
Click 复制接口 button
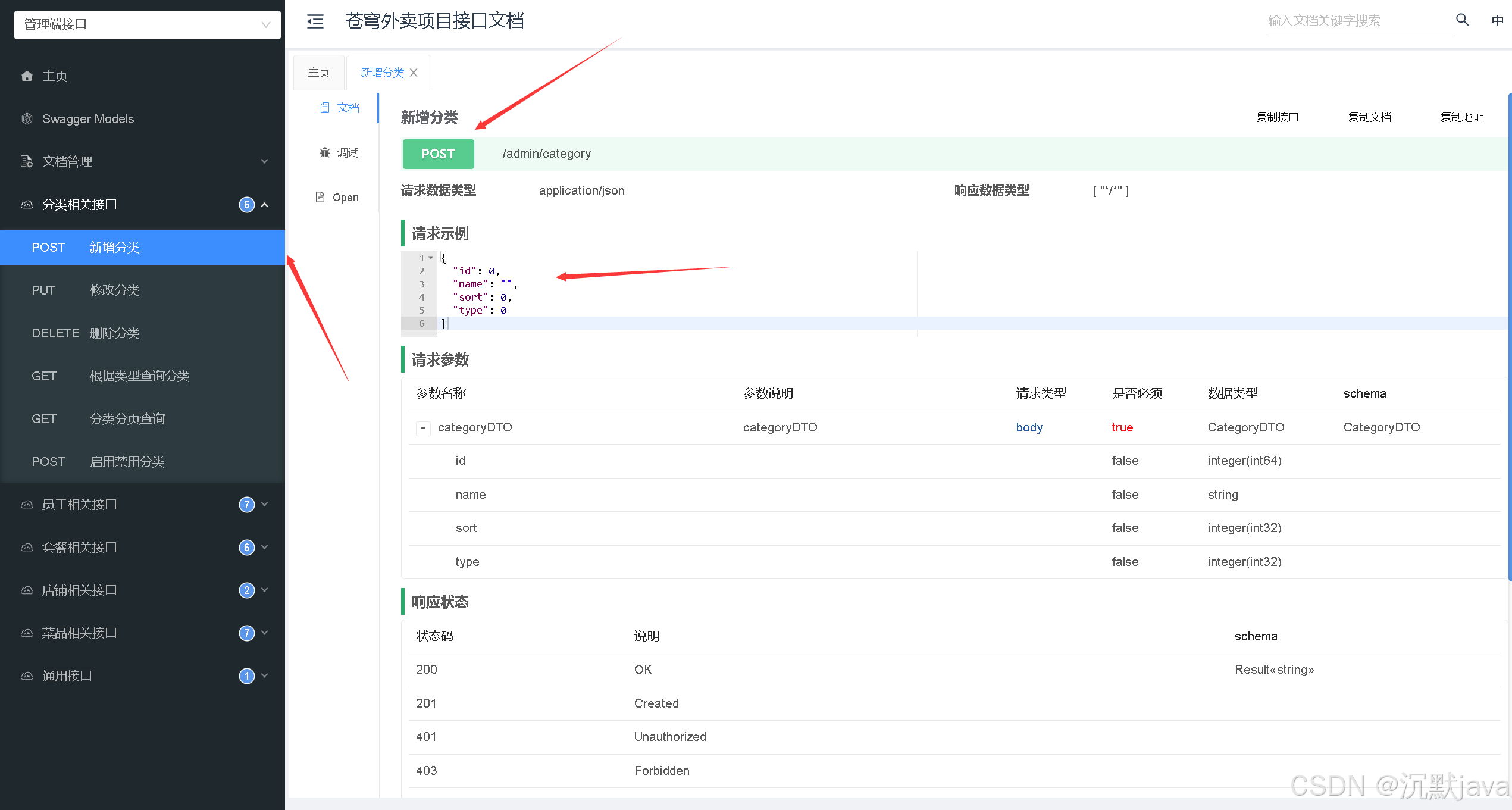coord(1277,117)
